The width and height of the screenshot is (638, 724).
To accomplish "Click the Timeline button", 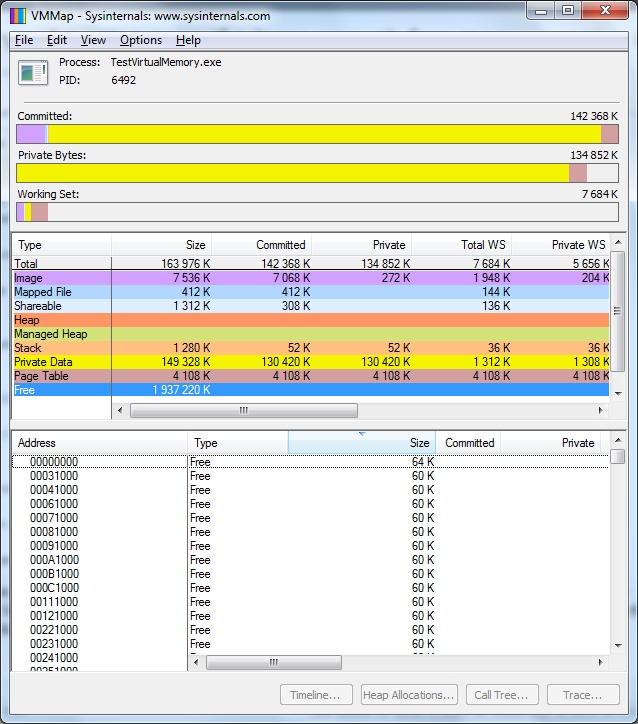I will pos(315,695).
